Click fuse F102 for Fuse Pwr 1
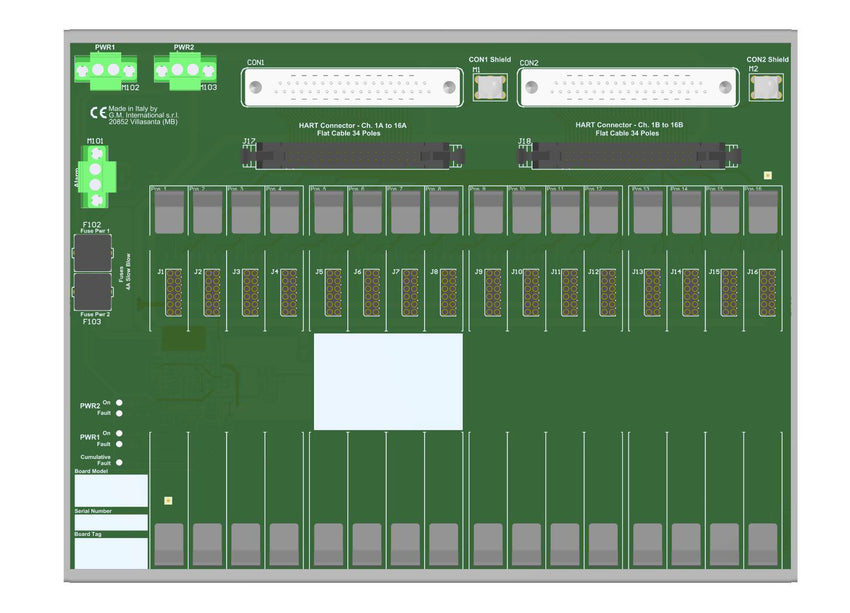Viewport: 850px width, 613px height. [92, 255]
